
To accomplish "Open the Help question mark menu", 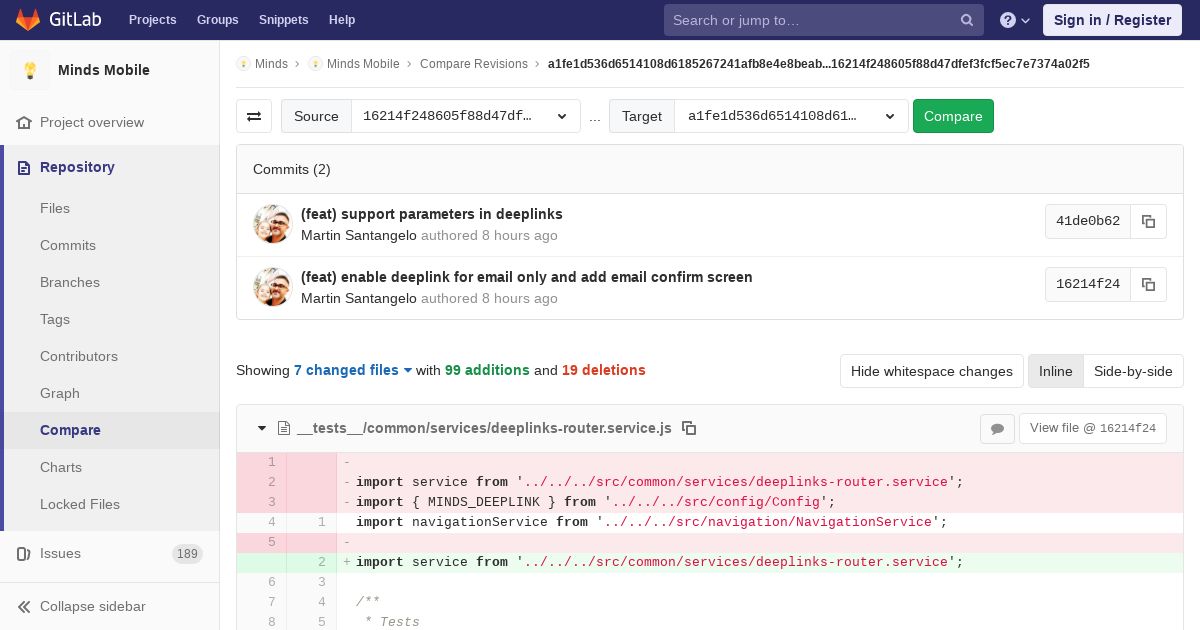I will pyautogui.click(x=1014, y=20).
